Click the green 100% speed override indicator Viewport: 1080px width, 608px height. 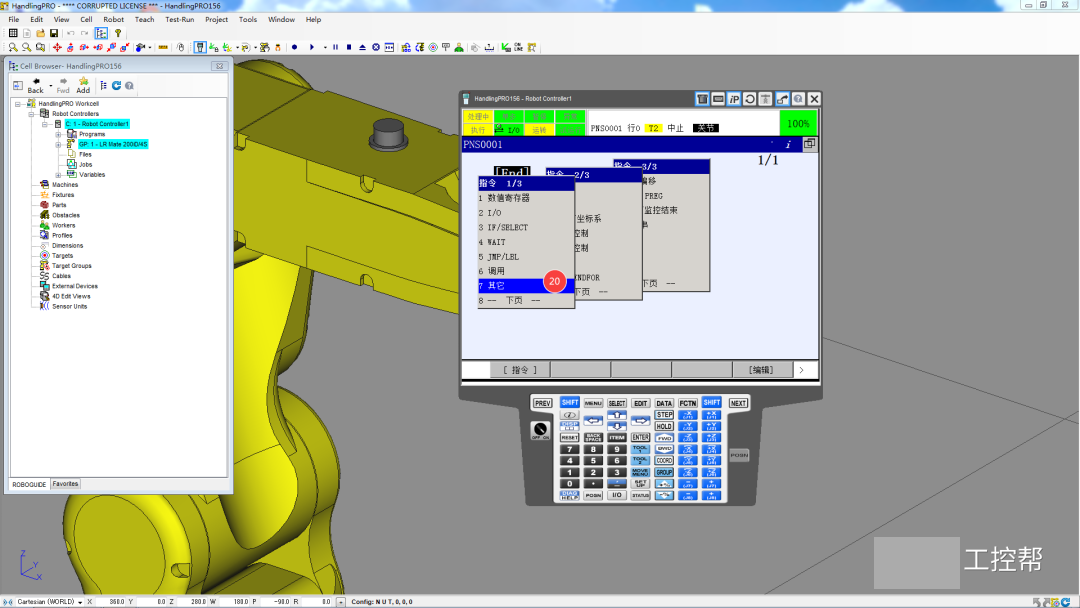[798, 124]
